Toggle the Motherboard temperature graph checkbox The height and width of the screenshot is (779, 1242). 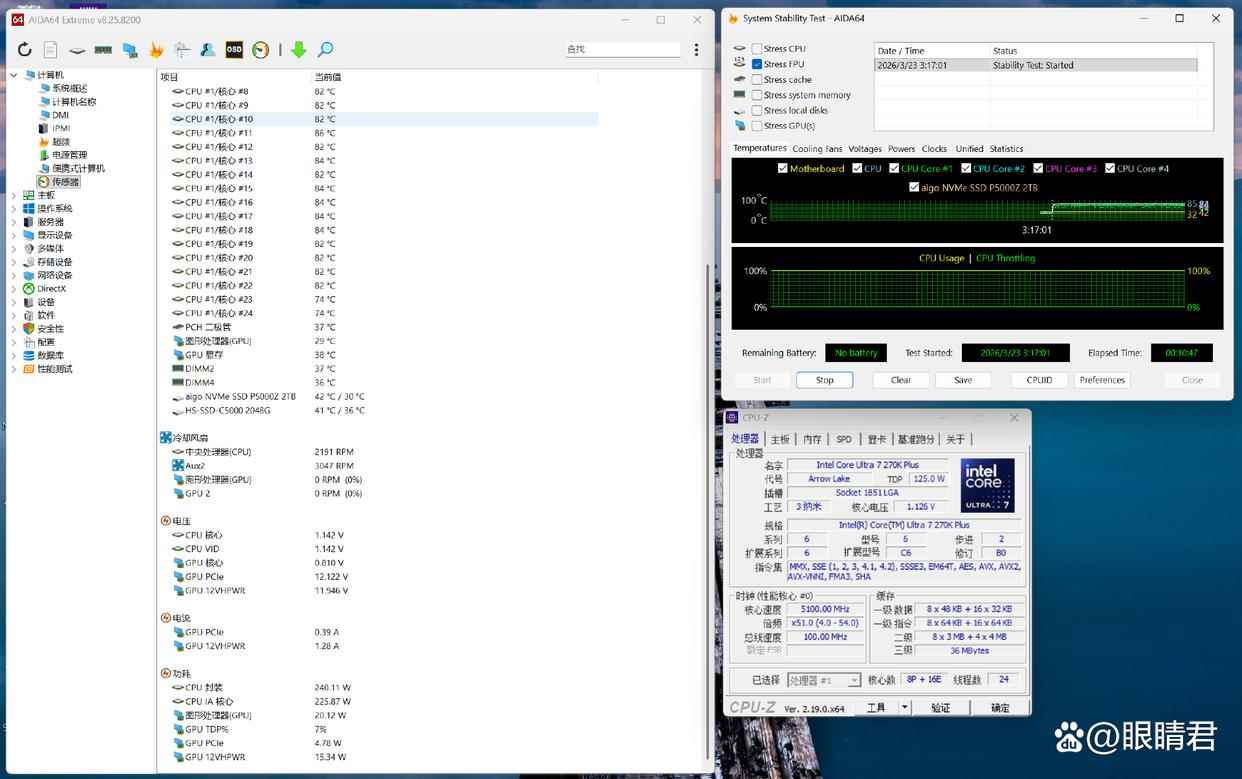coord(783,169)
